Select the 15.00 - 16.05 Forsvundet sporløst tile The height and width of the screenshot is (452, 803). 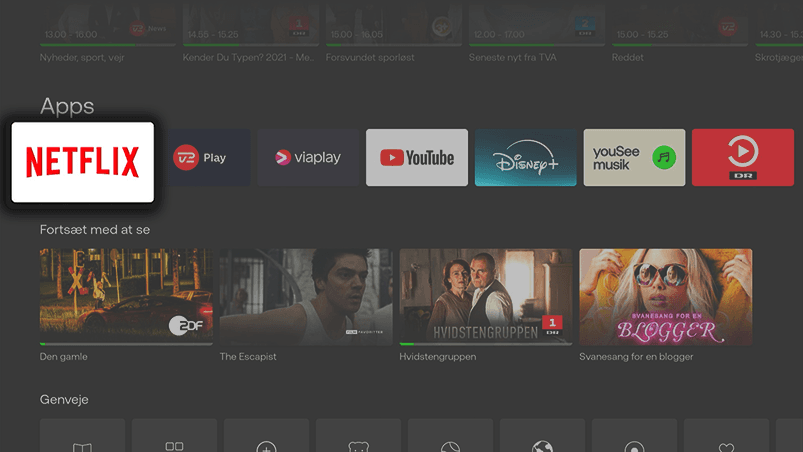click(x=394, y=25)
